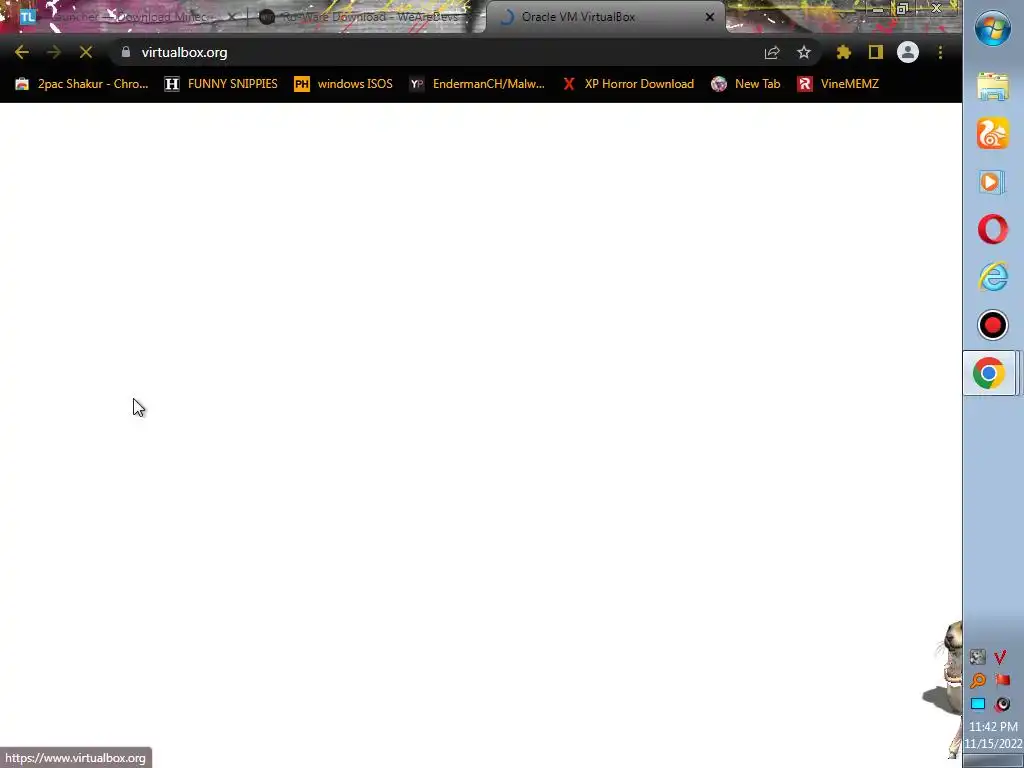Click the orange magnifier tray icon
1024x768 pixels.
[978, 680]
